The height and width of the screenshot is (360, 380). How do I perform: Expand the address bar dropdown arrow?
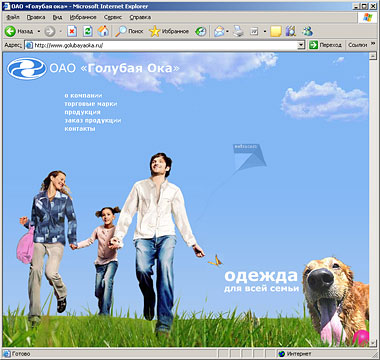coord(301,45)
